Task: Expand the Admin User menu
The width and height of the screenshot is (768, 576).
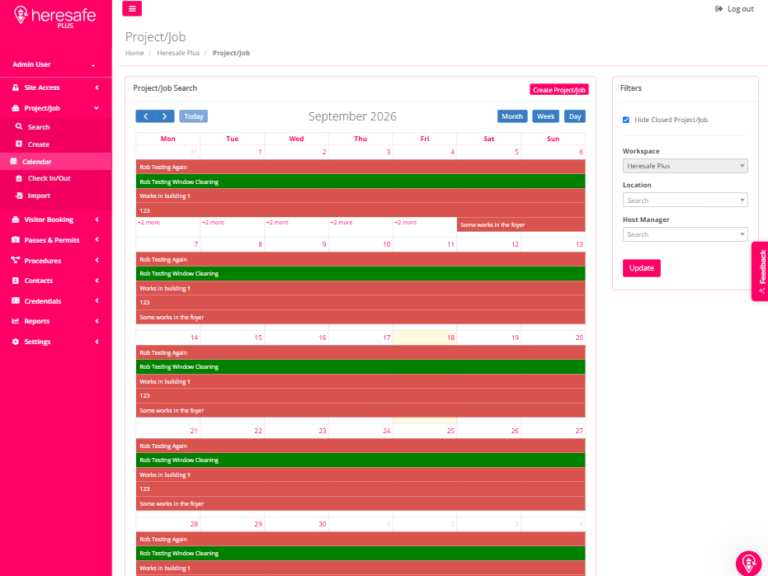Action: [54, 65]
